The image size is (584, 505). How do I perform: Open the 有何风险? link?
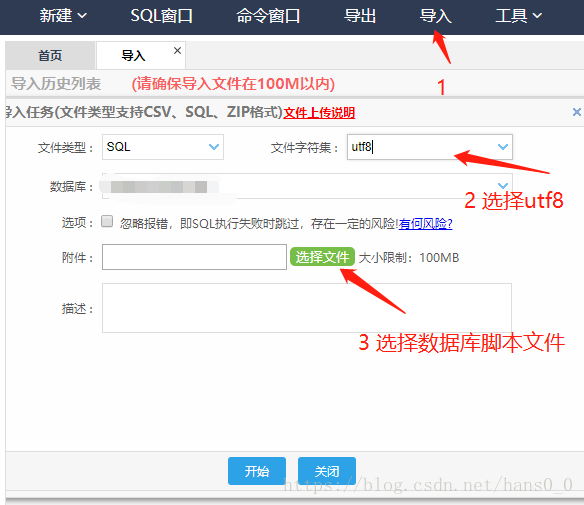point(425,224)
